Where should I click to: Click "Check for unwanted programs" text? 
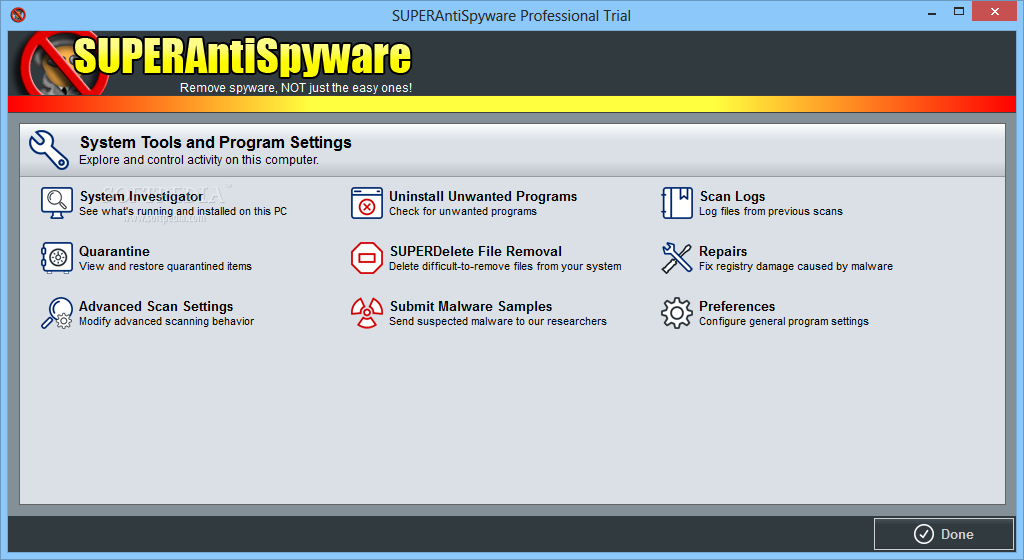463,211
